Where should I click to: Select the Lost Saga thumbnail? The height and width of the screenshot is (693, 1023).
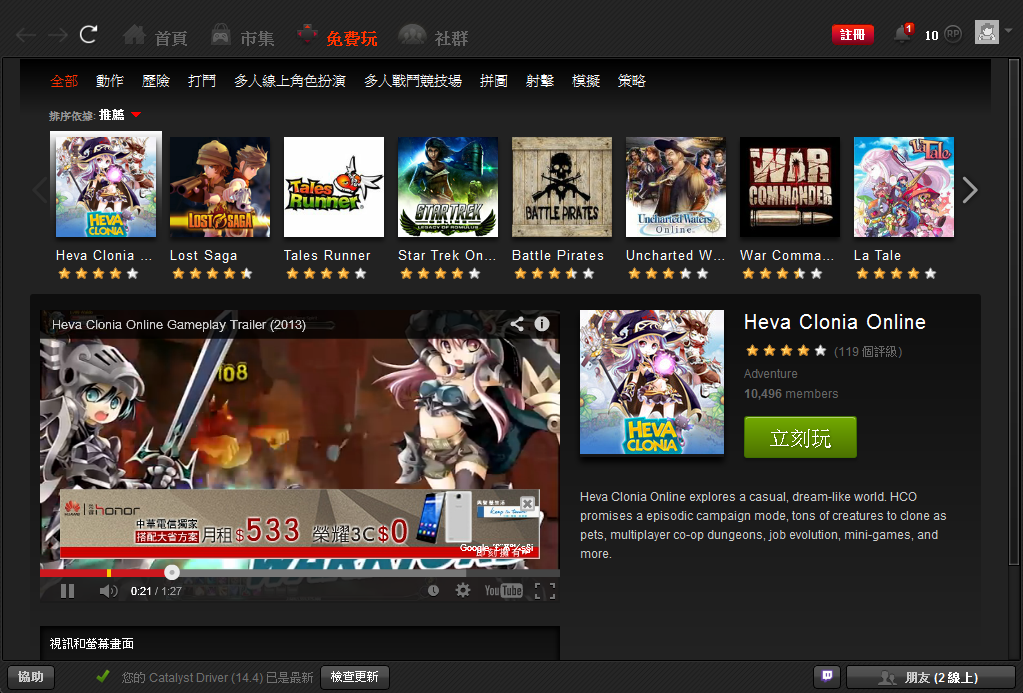(x=220, y=187)
